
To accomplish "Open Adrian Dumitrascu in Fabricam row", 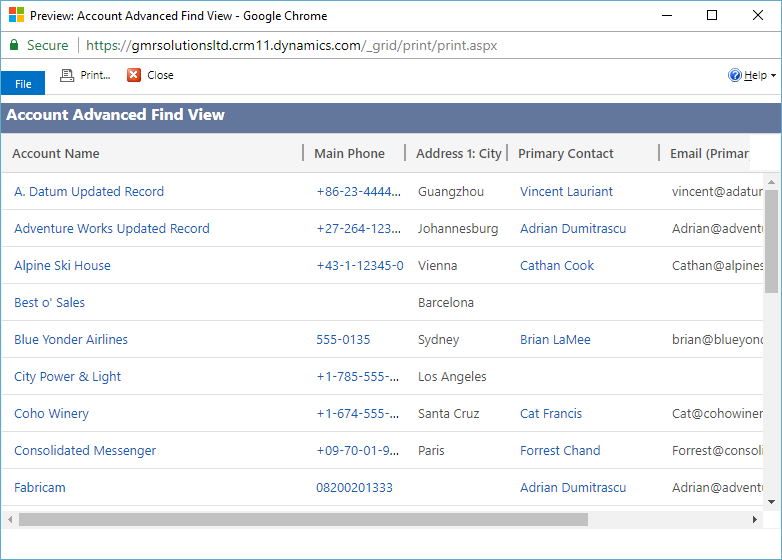I will coord(573,487).
